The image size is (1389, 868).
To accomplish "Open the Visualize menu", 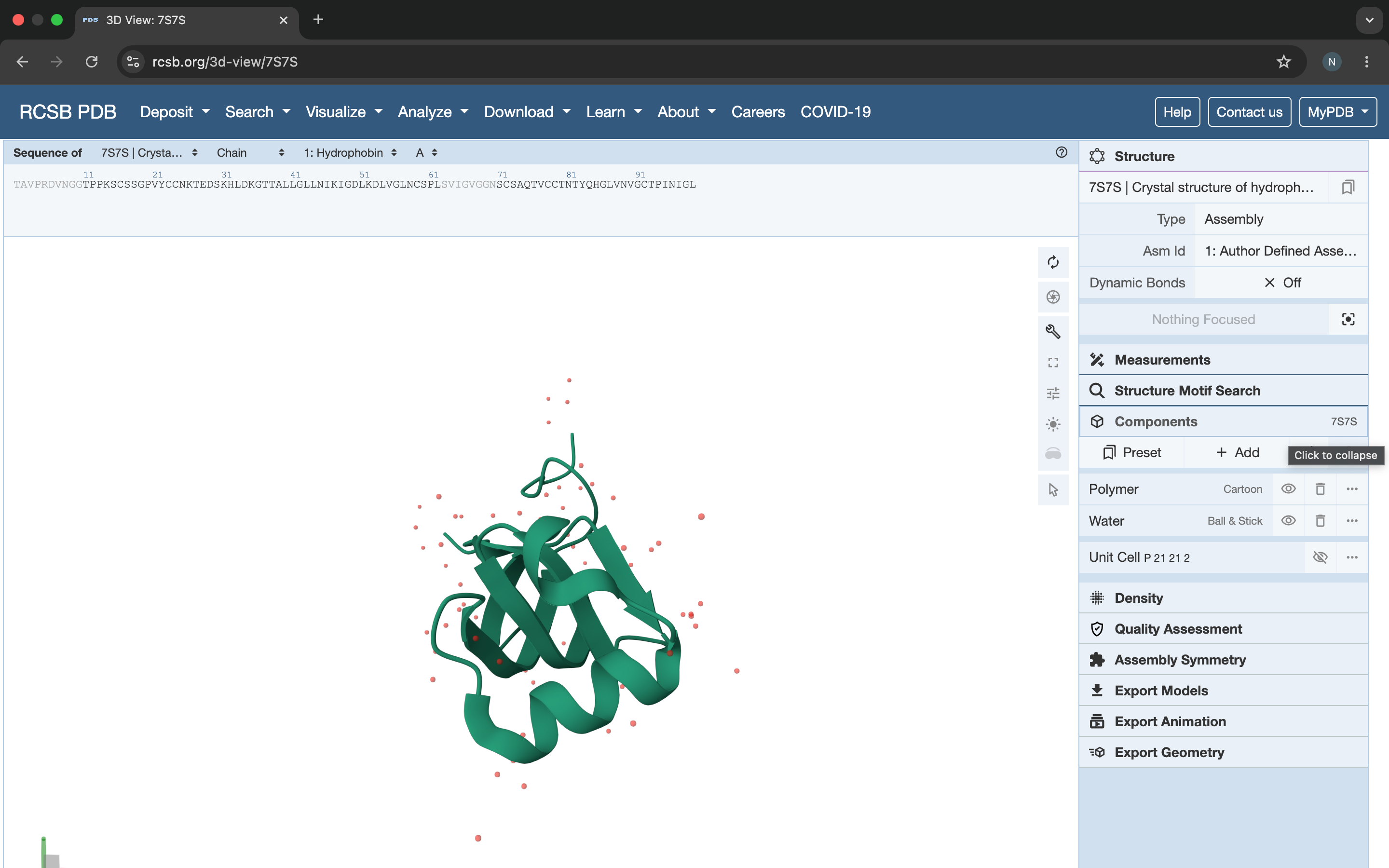I will [343, 112].
